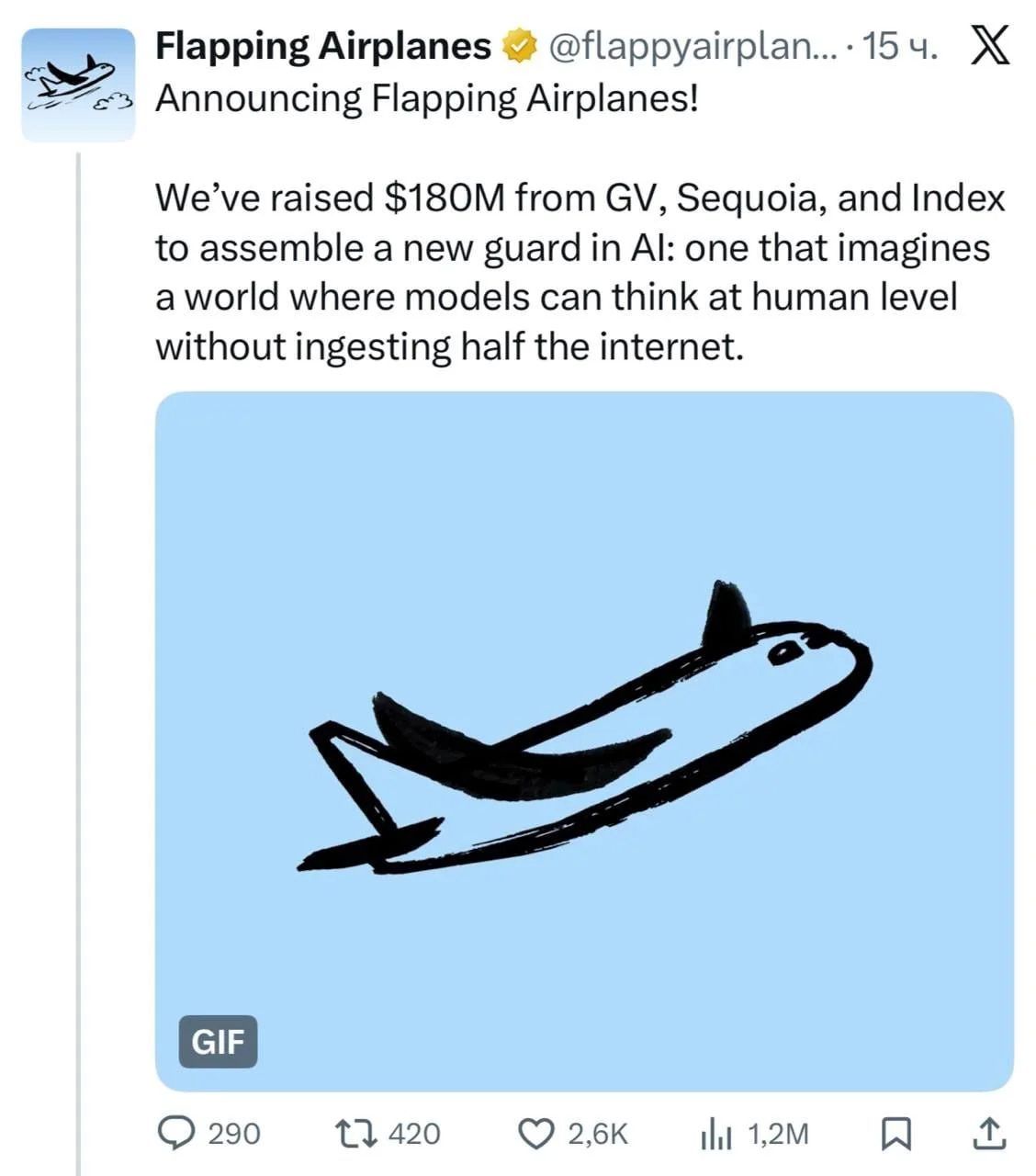The height and width of the screenshot is (1176, 1036).
Task: Click the GIF badge on the media
Action: point(218,1041)
